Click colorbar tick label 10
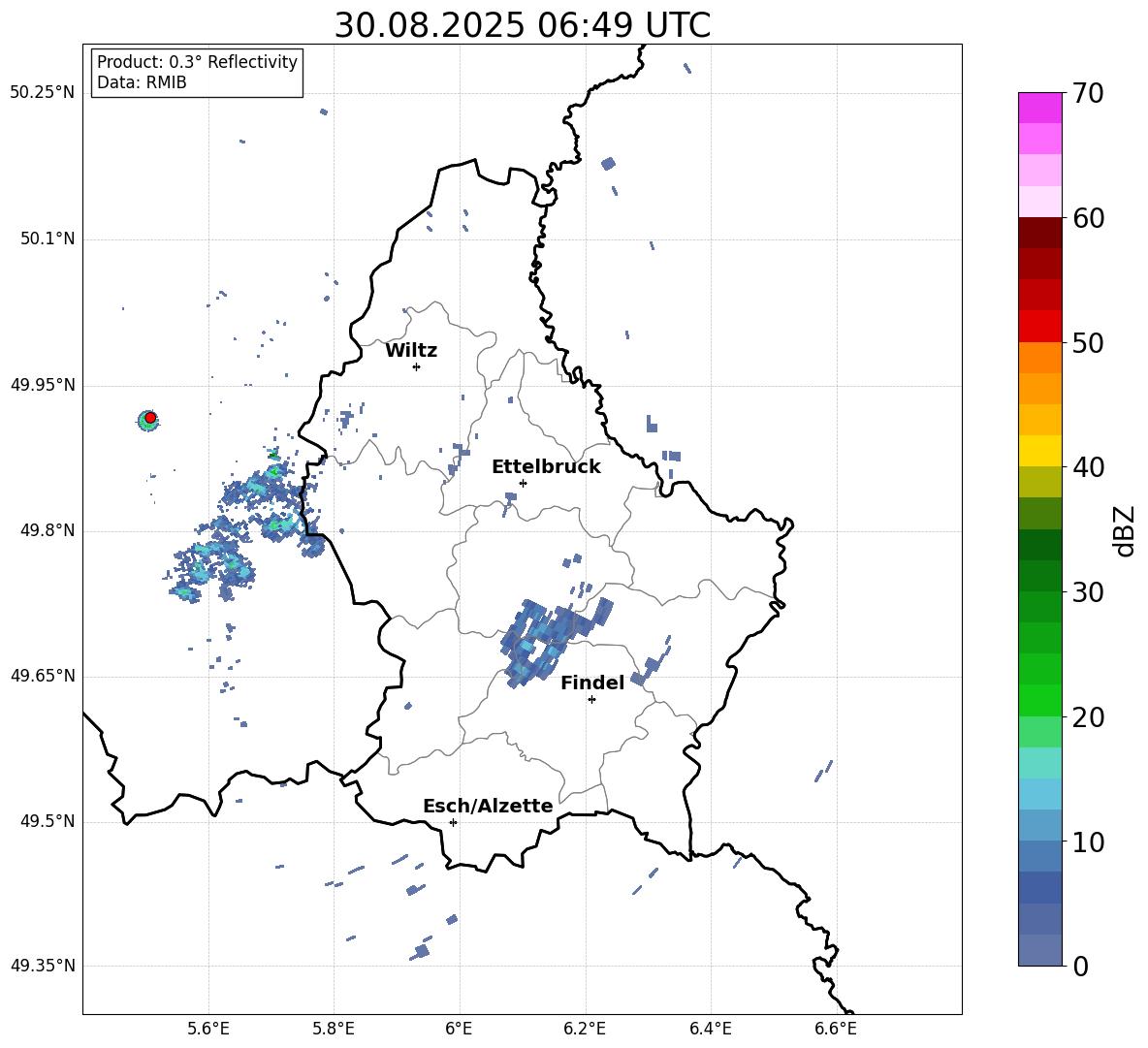The width and height of the screenshot is (1148, 1048). click(x=1087, y=842)
